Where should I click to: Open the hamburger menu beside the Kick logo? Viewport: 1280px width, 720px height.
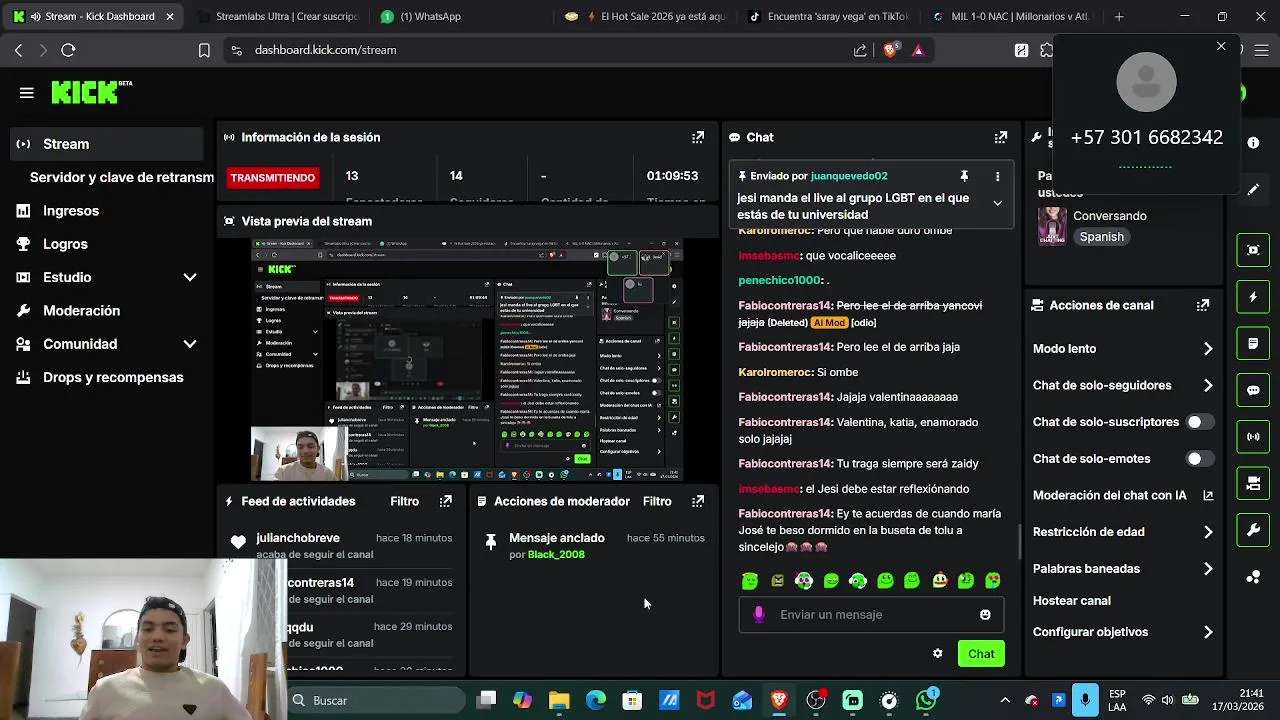[27, 93]
